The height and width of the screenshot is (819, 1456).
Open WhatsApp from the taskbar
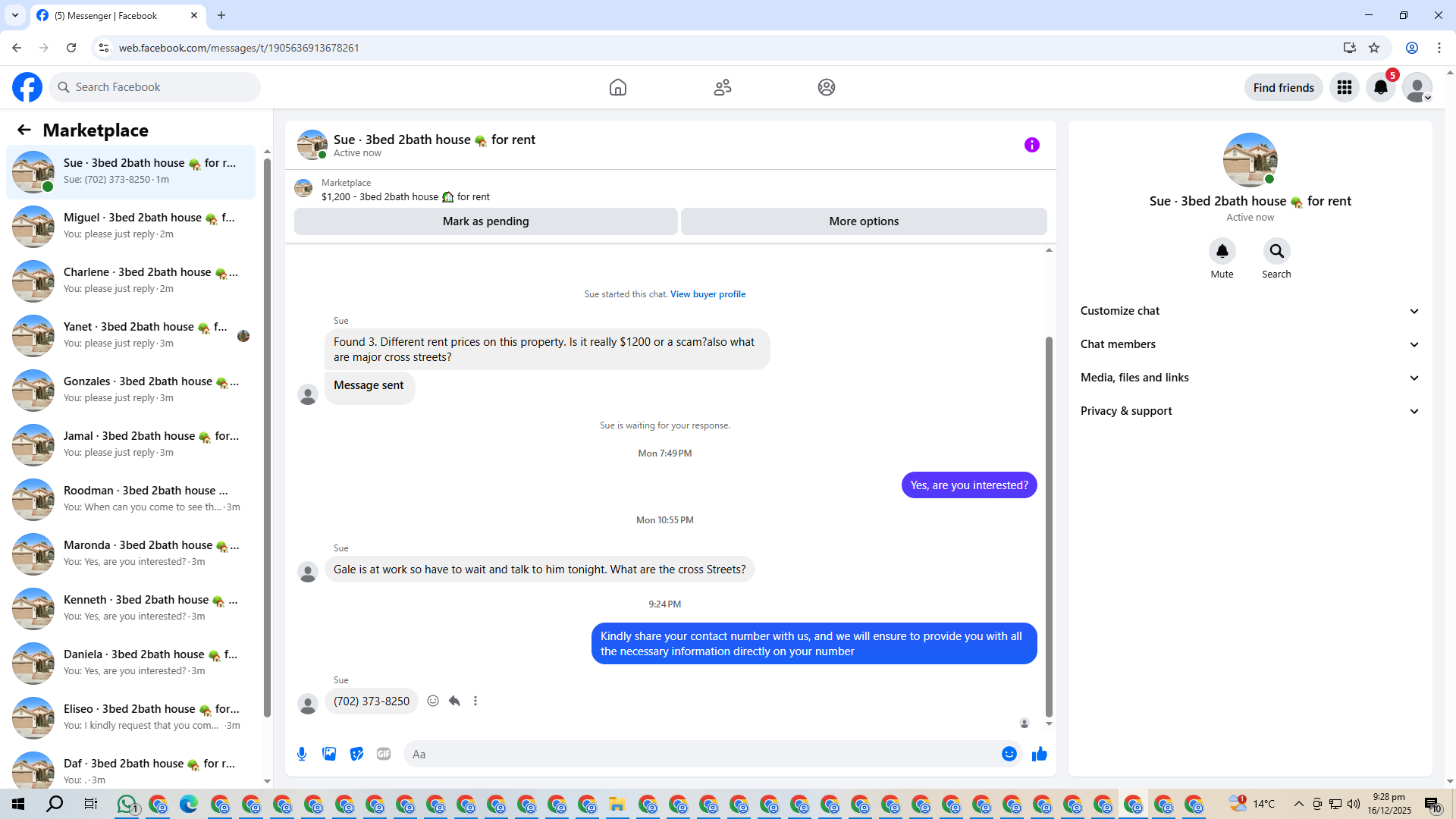point(127,804)
